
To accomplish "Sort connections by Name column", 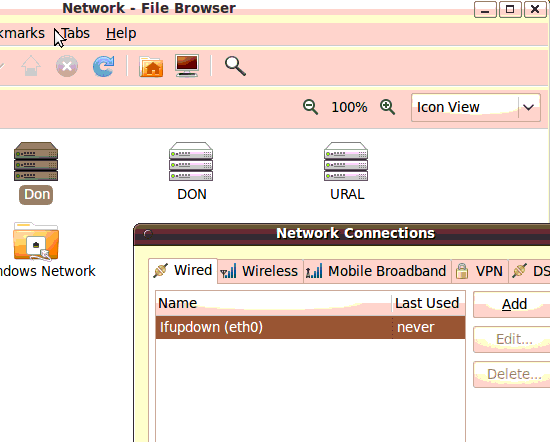I will point(274,303).
